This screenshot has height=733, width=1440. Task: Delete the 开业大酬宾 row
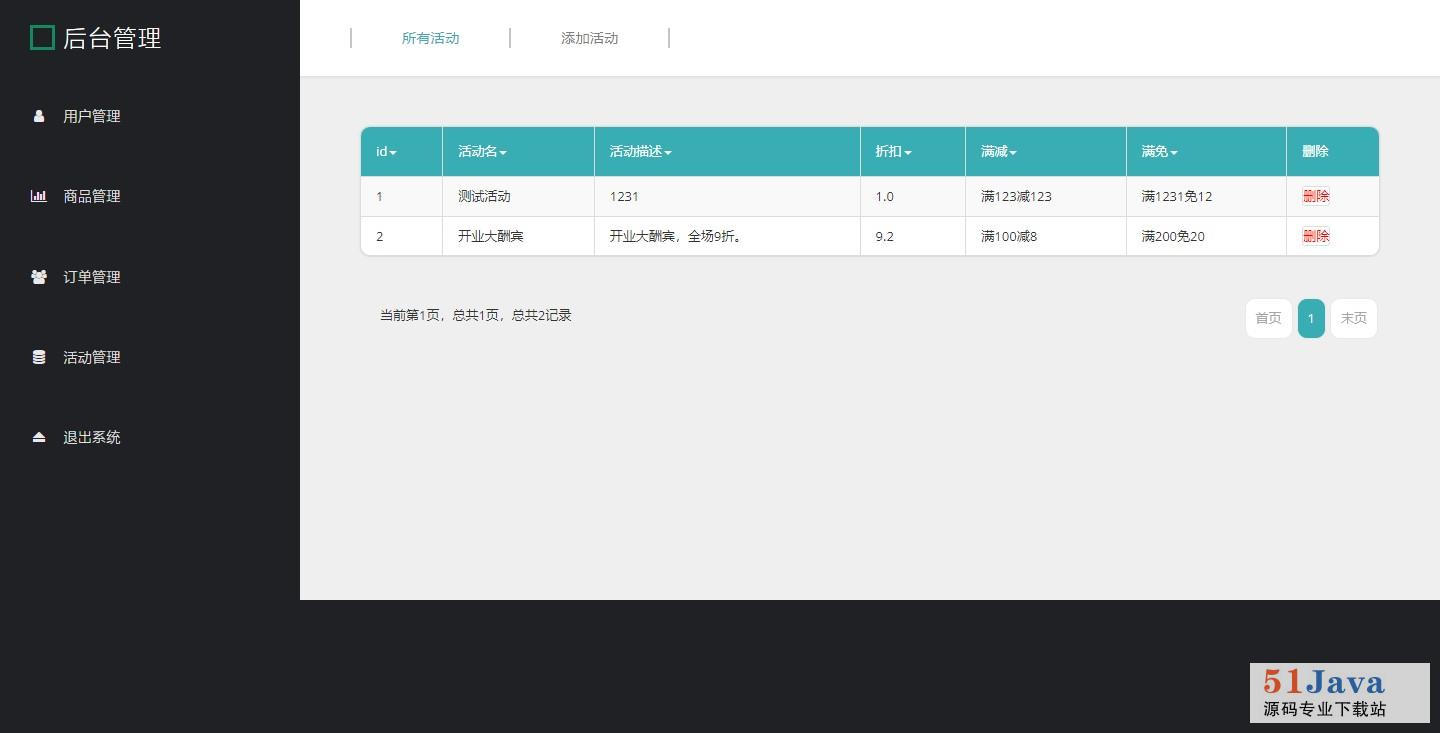1316,236
